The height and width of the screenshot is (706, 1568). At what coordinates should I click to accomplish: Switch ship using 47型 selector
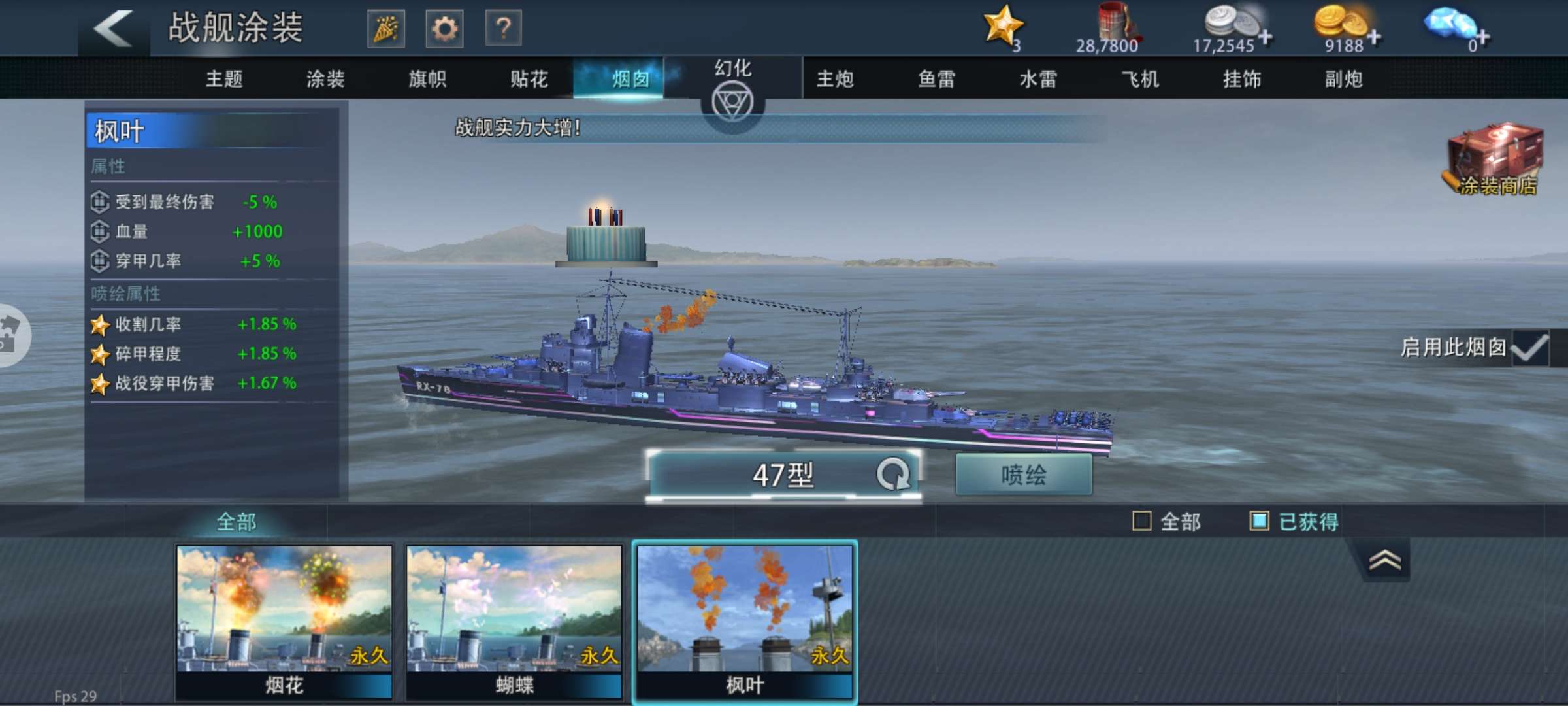click(x=783, y=475)
